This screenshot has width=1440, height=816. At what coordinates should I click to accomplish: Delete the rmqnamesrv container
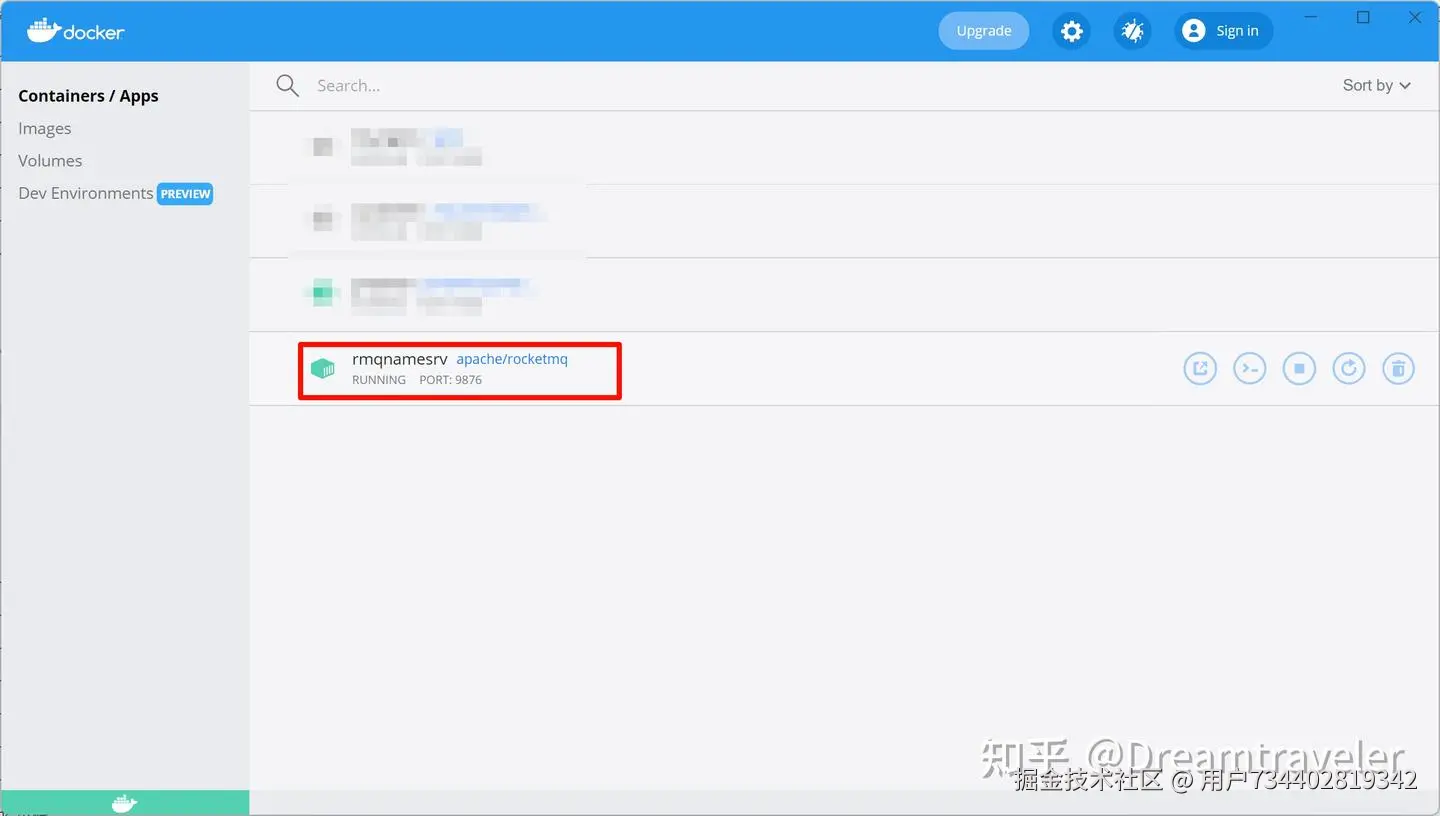(1398, 369)
